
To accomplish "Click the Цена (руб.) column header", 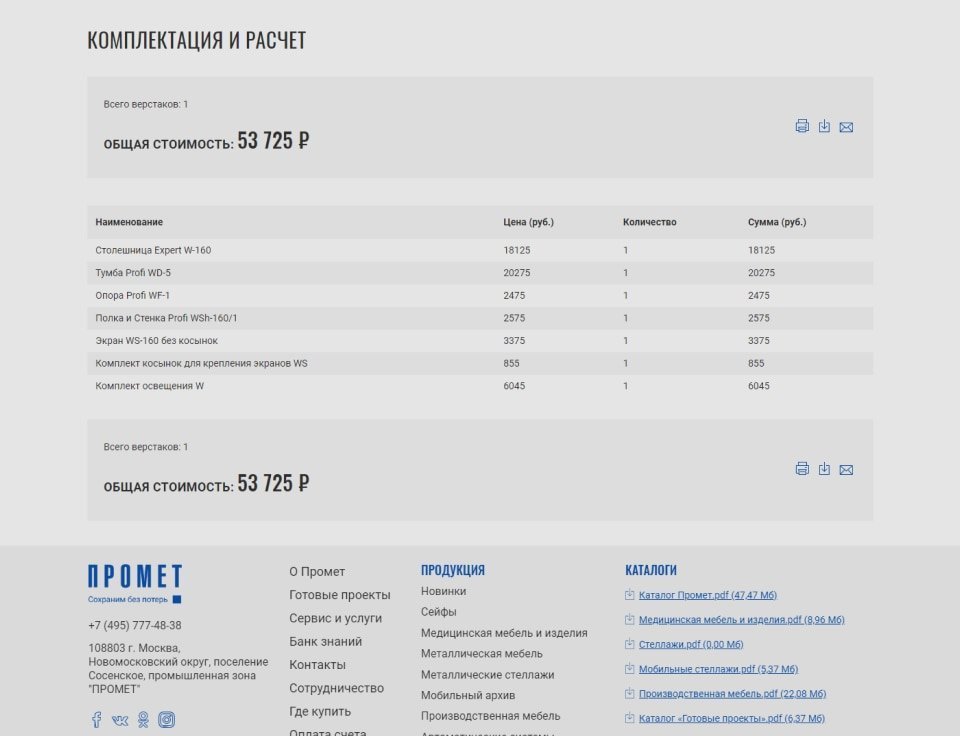I will point(528,222).
